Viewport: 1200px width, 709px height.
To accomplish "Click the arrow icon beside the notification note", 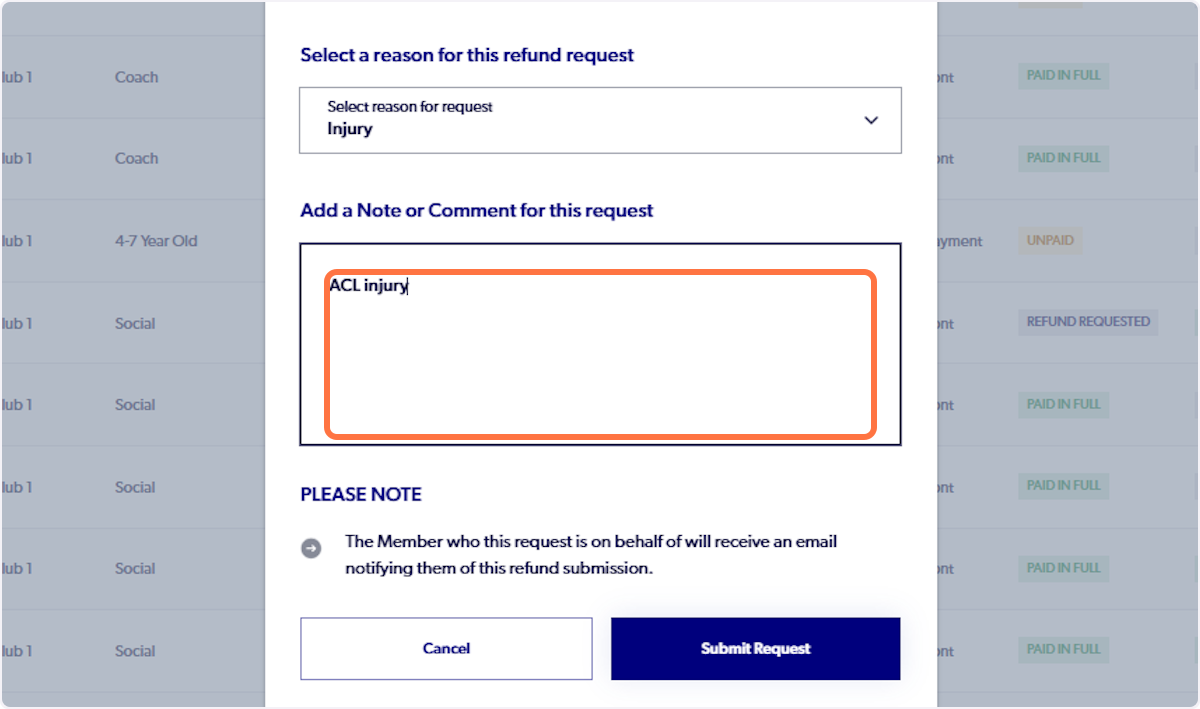I will pos(312,548).
